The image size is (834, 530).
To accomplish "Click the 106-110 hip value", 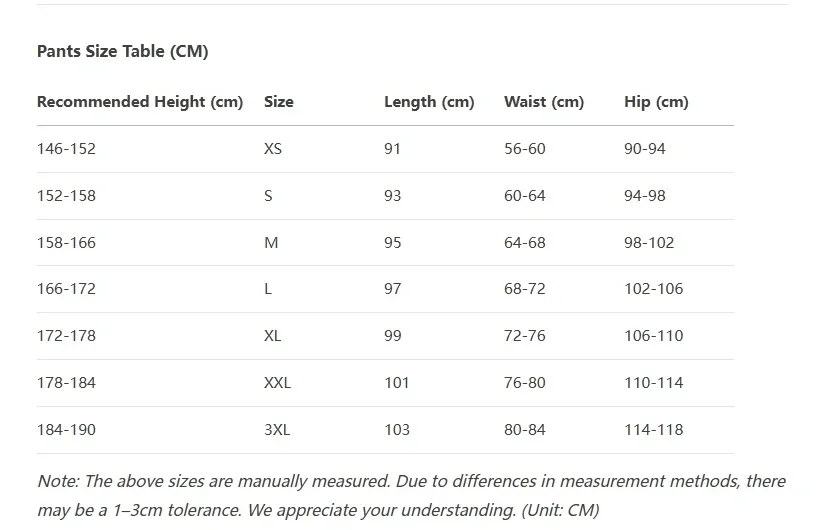I will (654, 336).
